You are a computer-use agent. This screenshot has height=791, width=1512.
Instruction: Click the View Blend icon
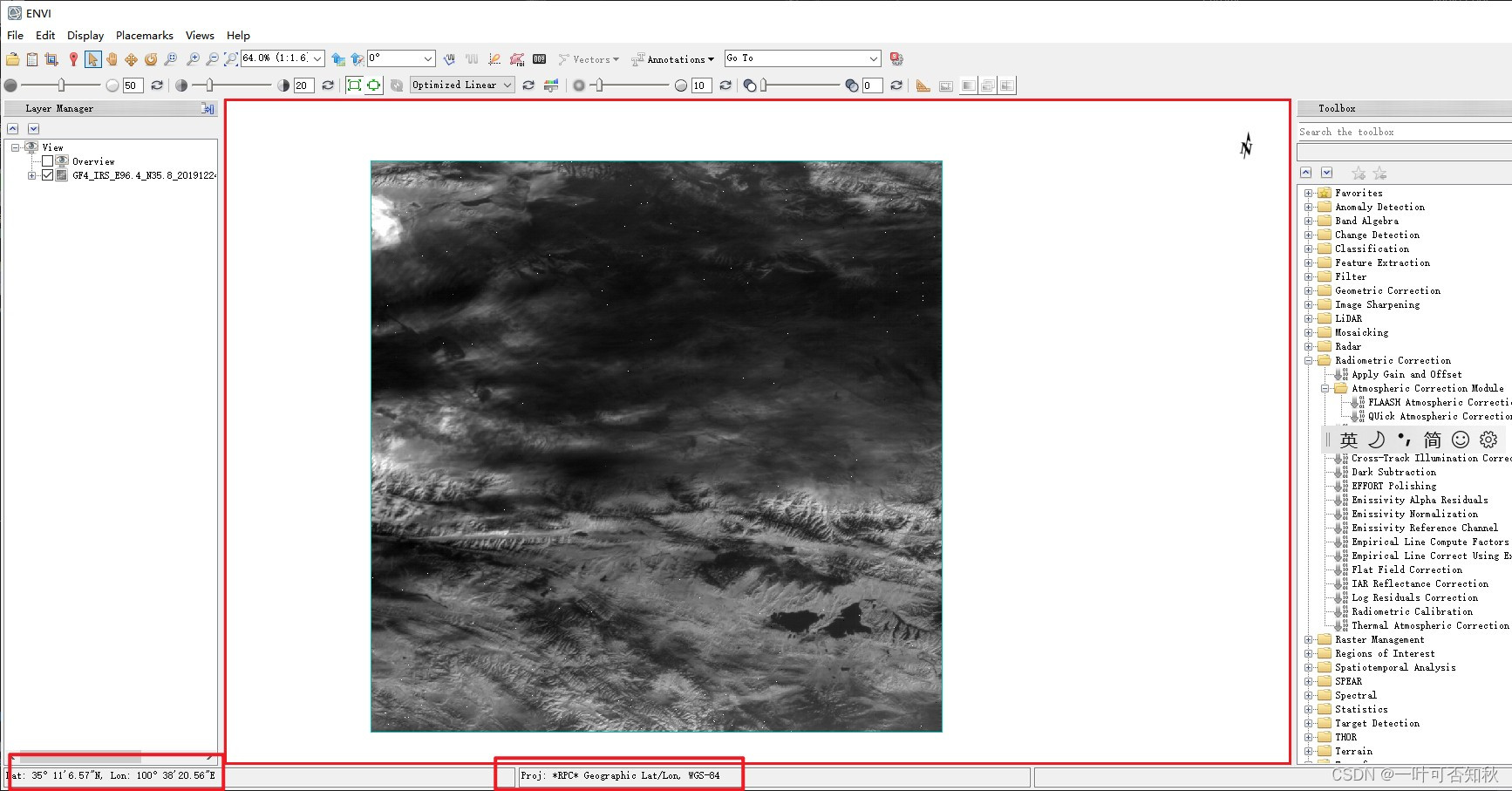click(968, 85)
